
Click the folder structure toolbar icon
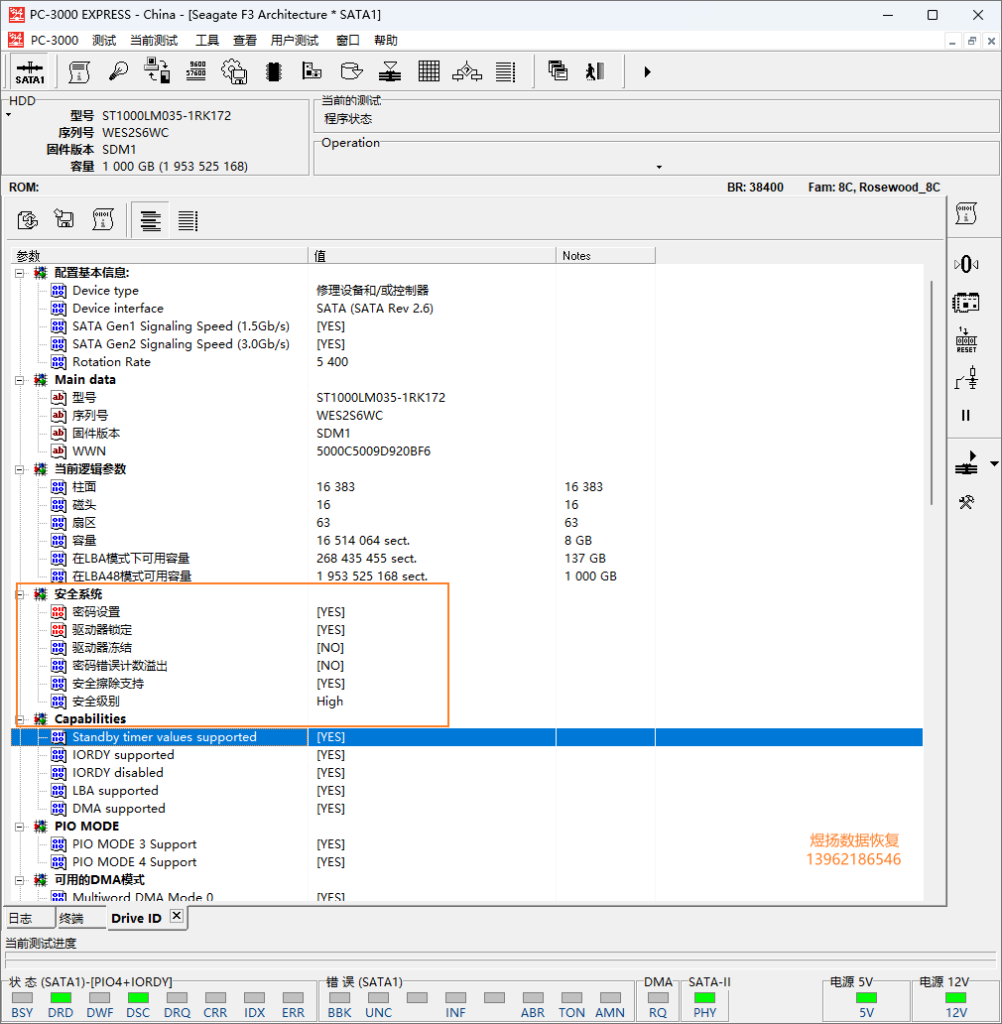point(312,71)
